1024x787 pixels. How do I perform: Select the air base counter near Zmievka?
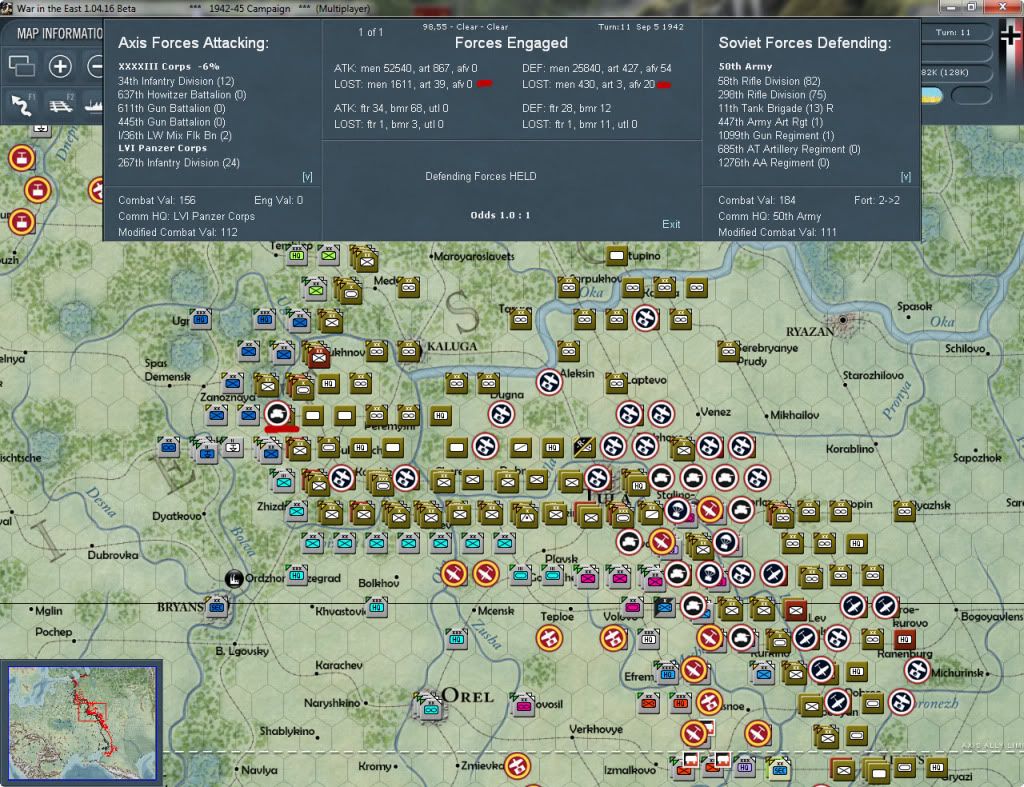pos(518,766)
